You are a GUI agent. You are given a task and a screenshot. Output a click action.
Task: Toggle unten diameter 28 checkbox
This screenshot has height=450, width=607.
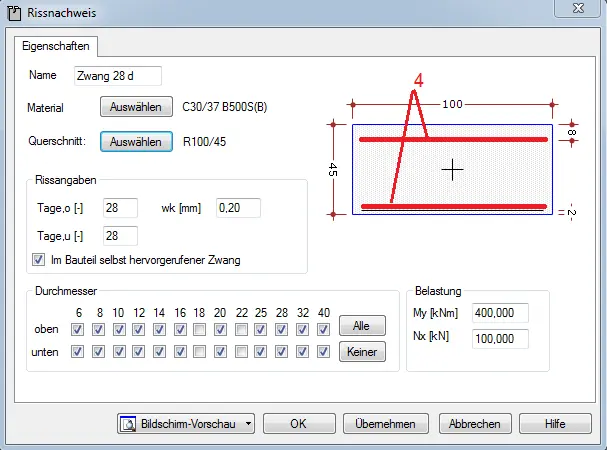coord(281,352)
